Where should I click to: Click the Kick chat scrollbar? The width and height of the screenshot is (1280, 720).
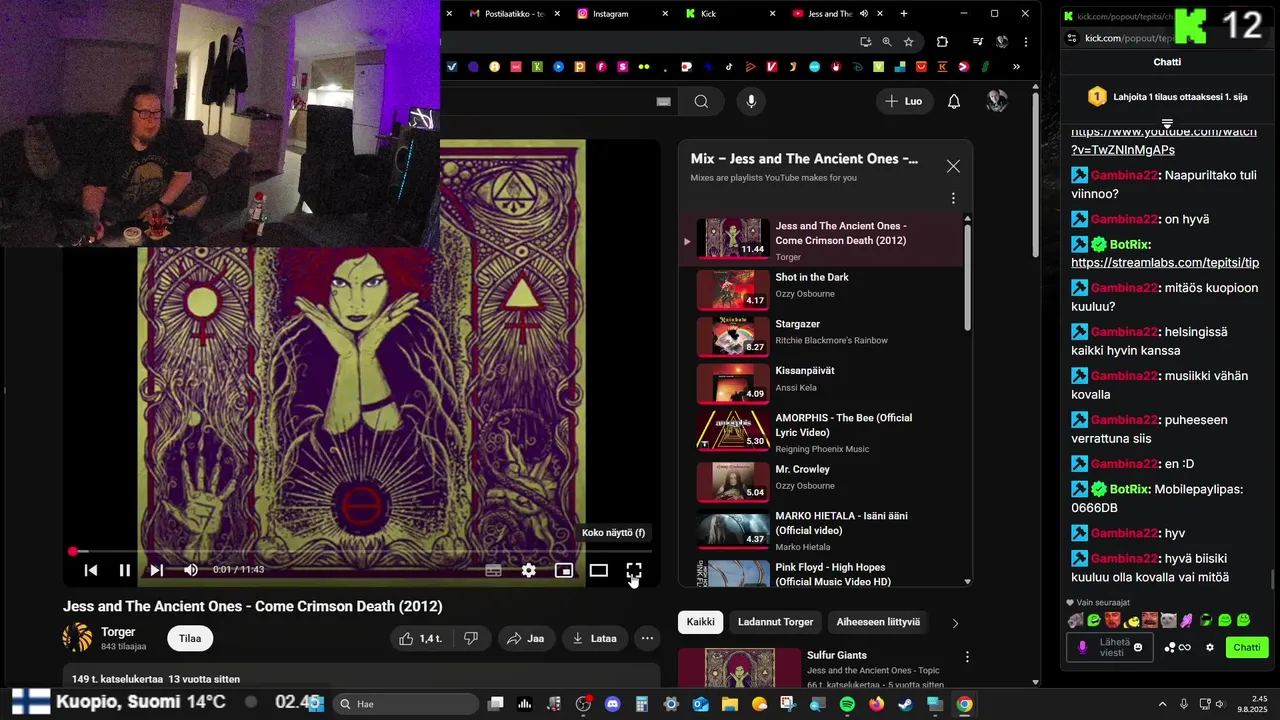(x=1273, y=579)
